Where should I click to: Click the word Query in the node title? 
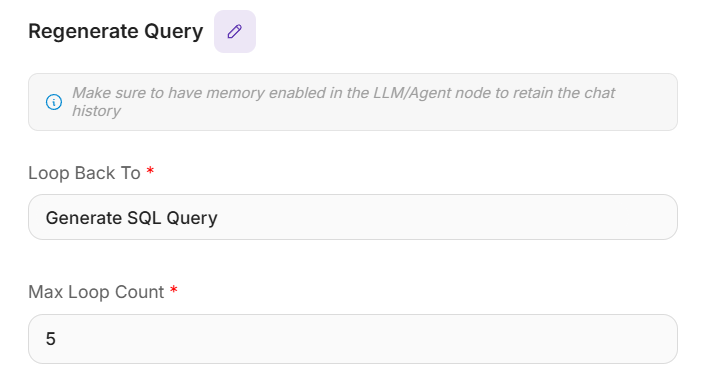coord(174,32)
